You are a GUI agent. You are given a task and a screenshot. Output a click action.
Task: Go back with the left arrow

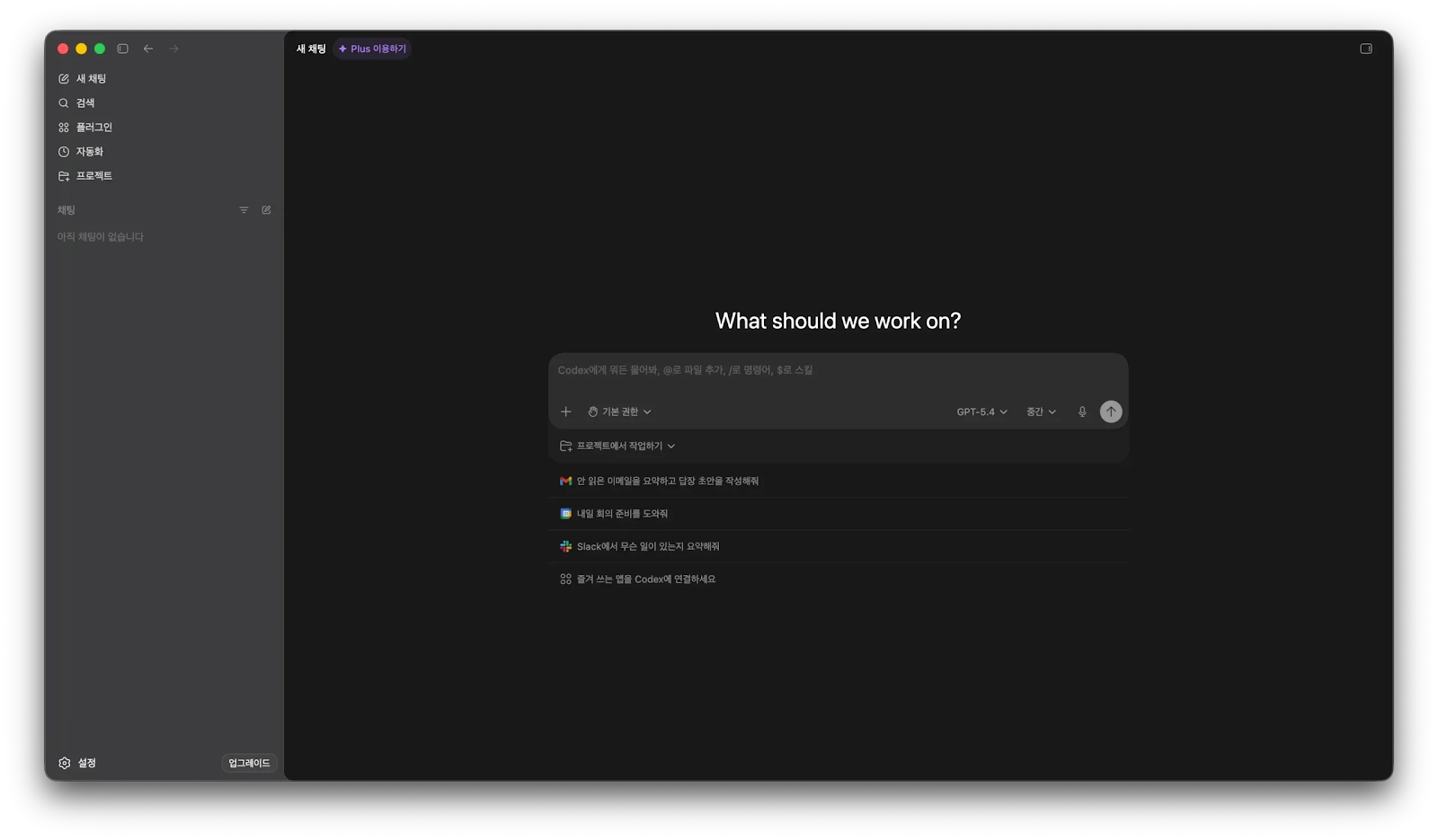click(148, 49)
